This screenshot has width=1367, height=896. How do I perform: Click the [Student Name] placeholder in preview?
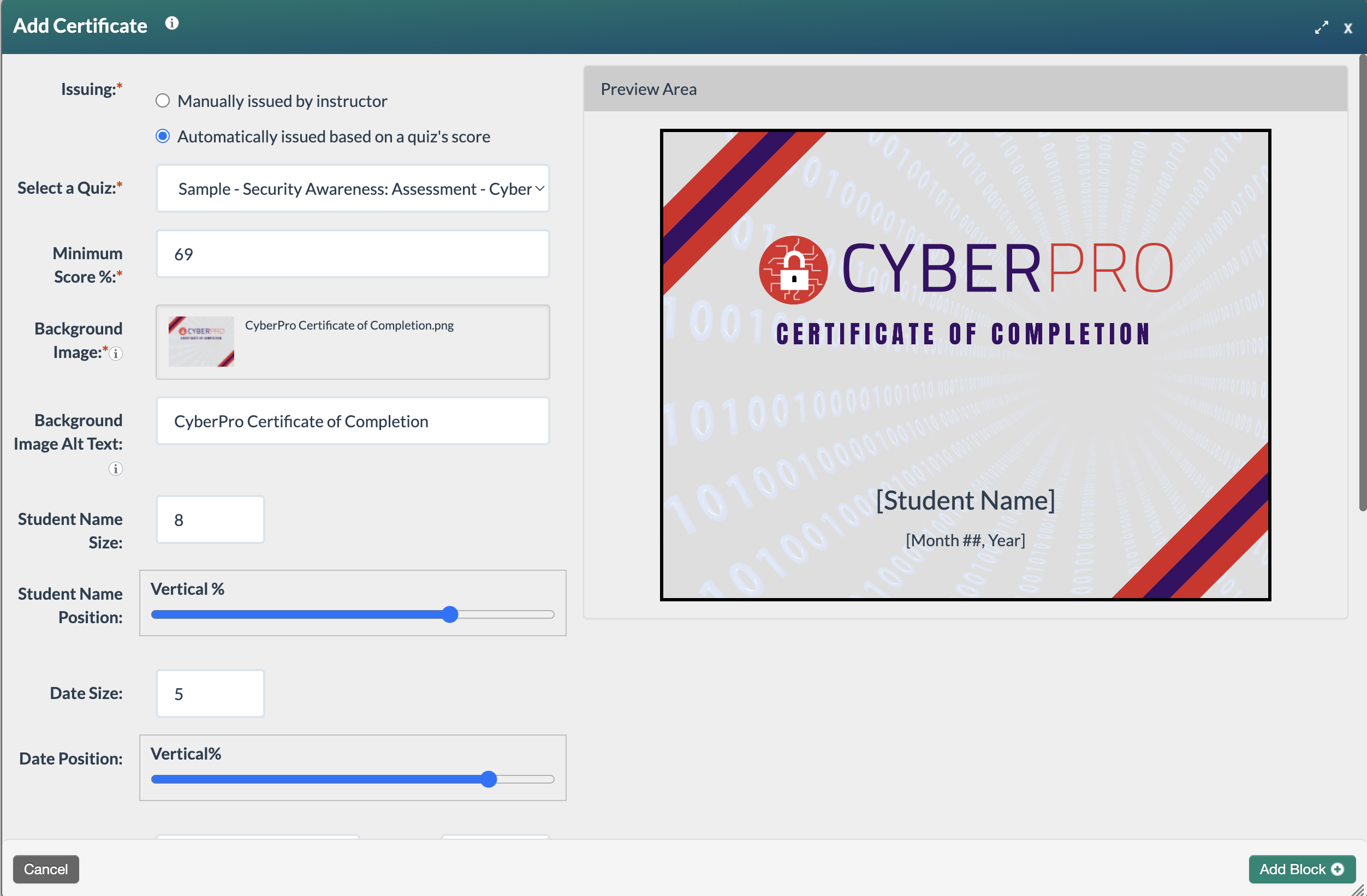[x=966, y=500]
